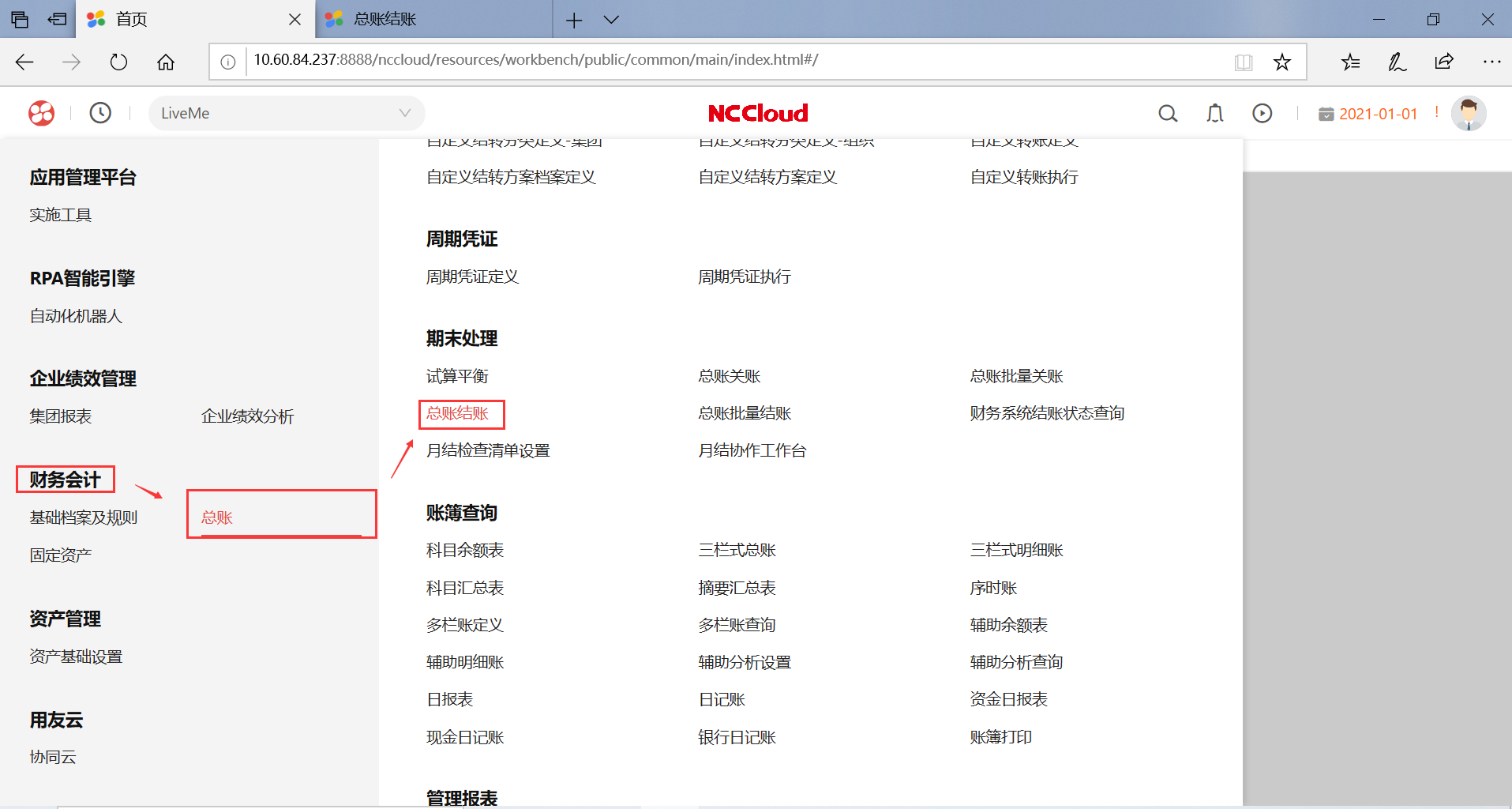Open the 科目余额表 link
The image size is (1512, 809).
click(465, 550)
